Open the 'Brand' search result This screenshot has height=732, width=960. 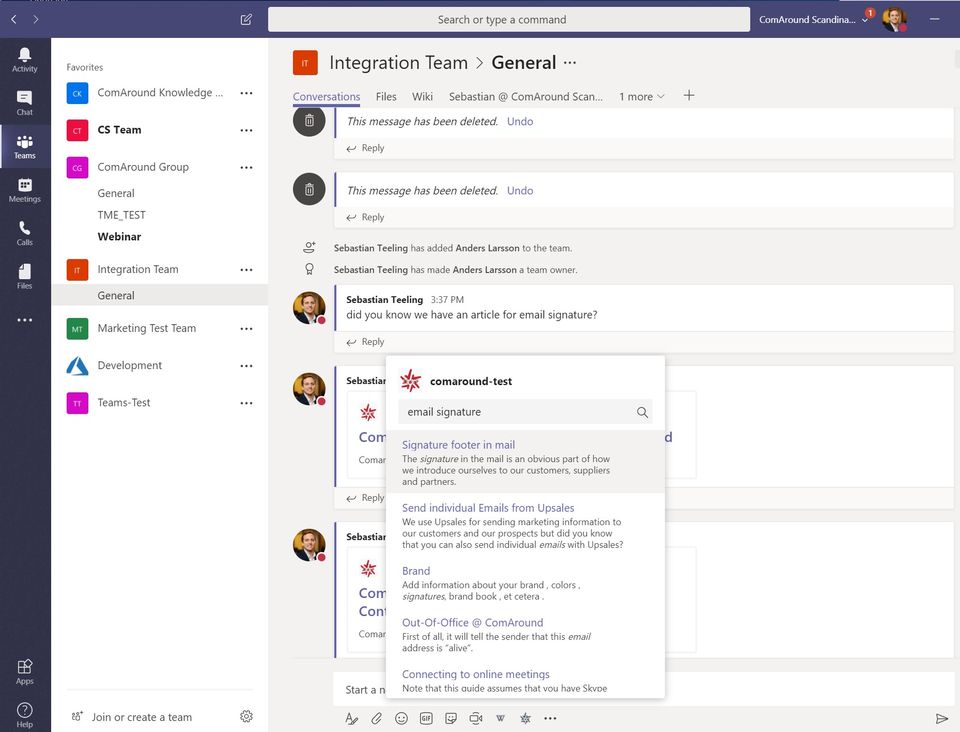pyautogui.click(x=525, y=583)
